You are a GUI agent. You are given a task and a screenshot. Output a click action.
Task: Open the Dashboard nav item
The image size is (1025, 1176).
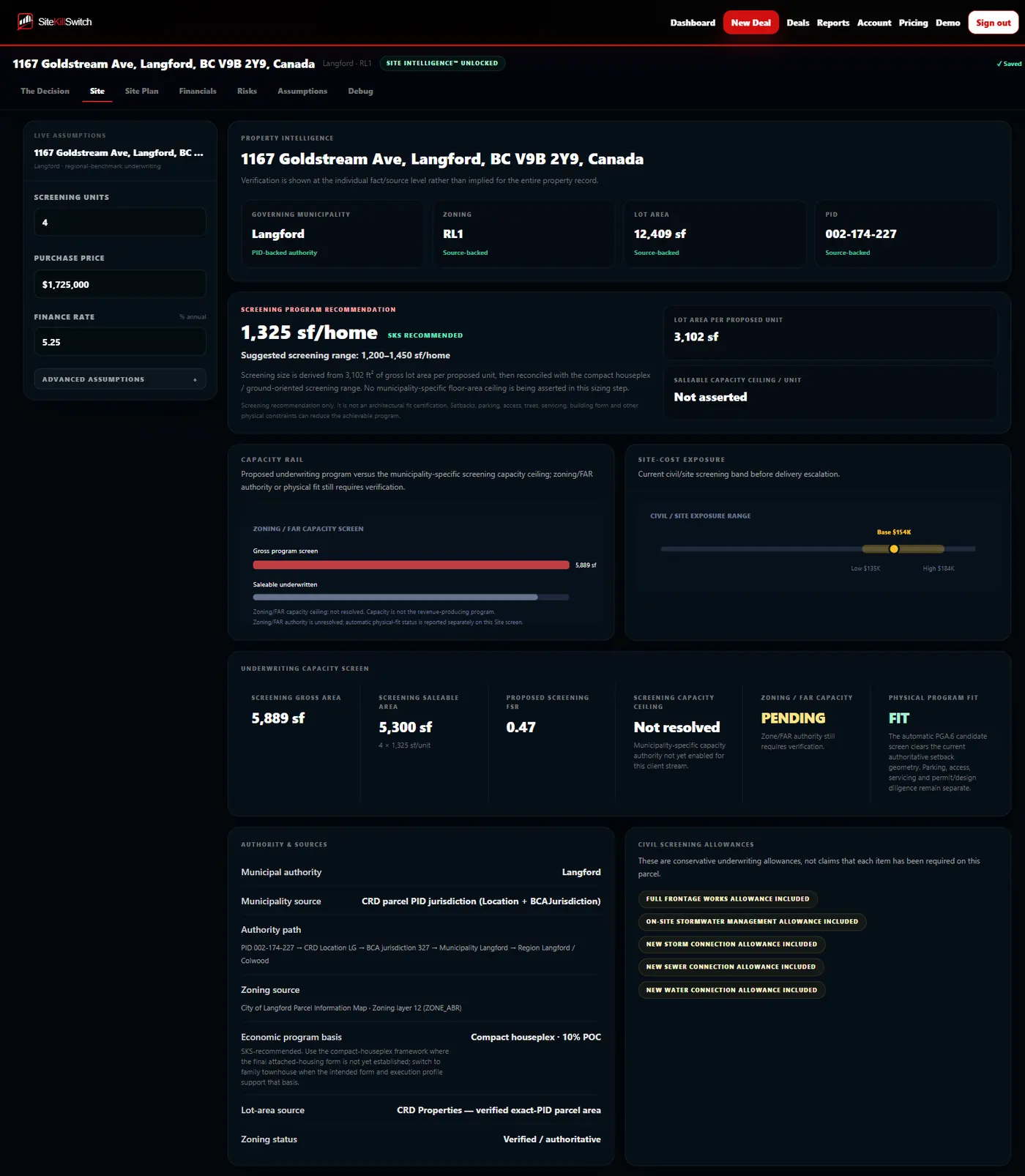tap(693, 23)
